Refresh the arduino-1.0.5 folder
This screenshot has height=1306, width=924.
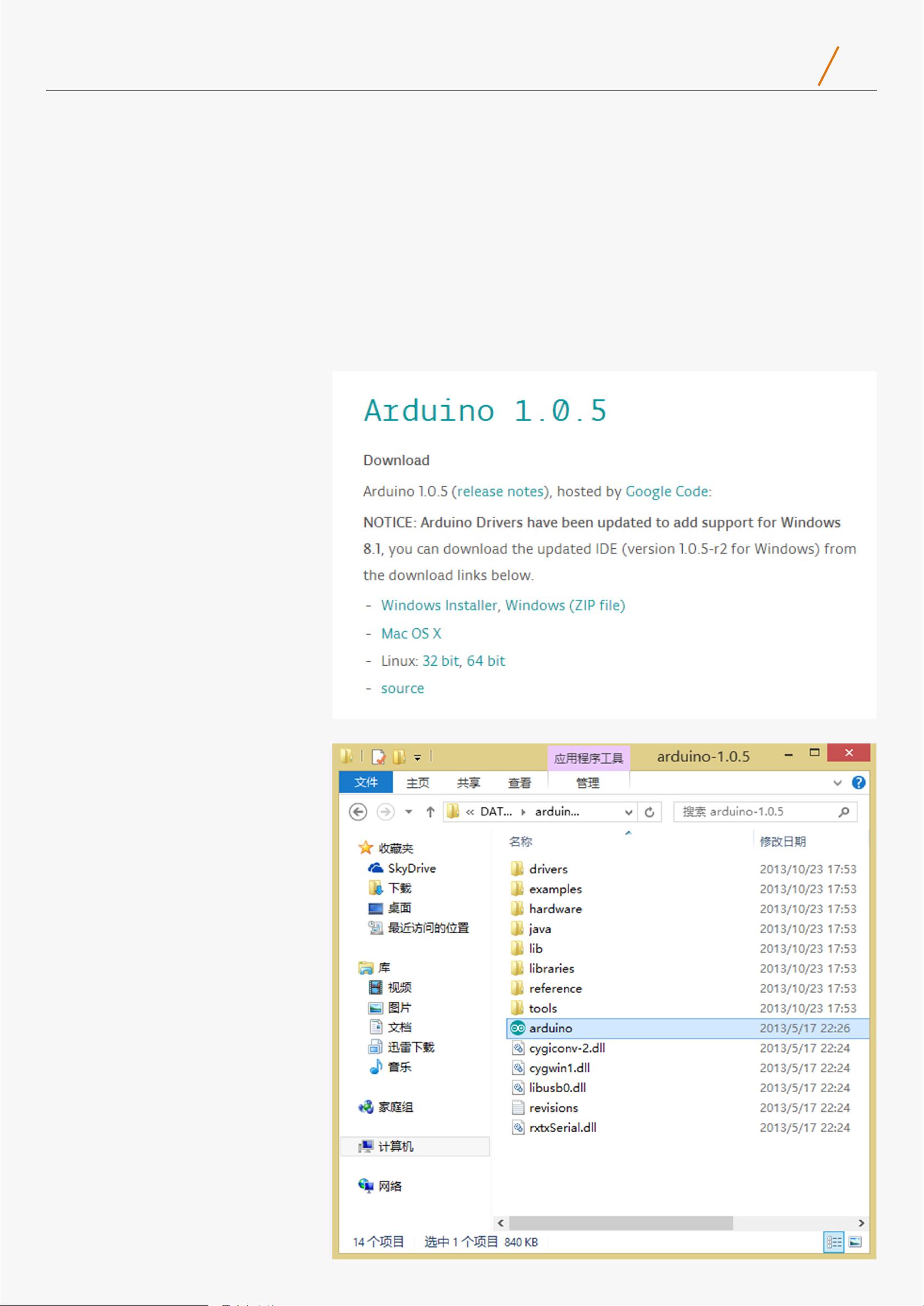649,811
